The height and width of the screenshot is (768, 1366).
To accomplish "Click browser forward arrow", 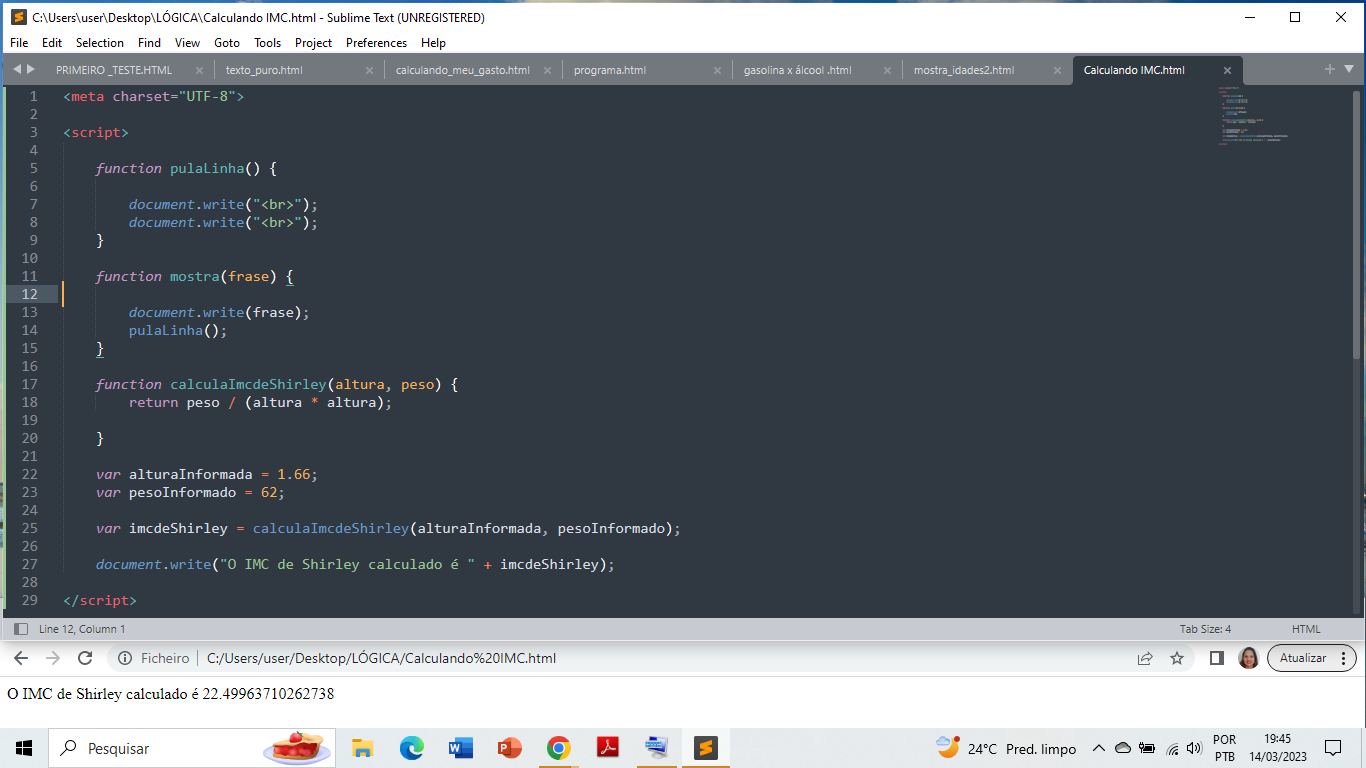I will pos(53,658).
